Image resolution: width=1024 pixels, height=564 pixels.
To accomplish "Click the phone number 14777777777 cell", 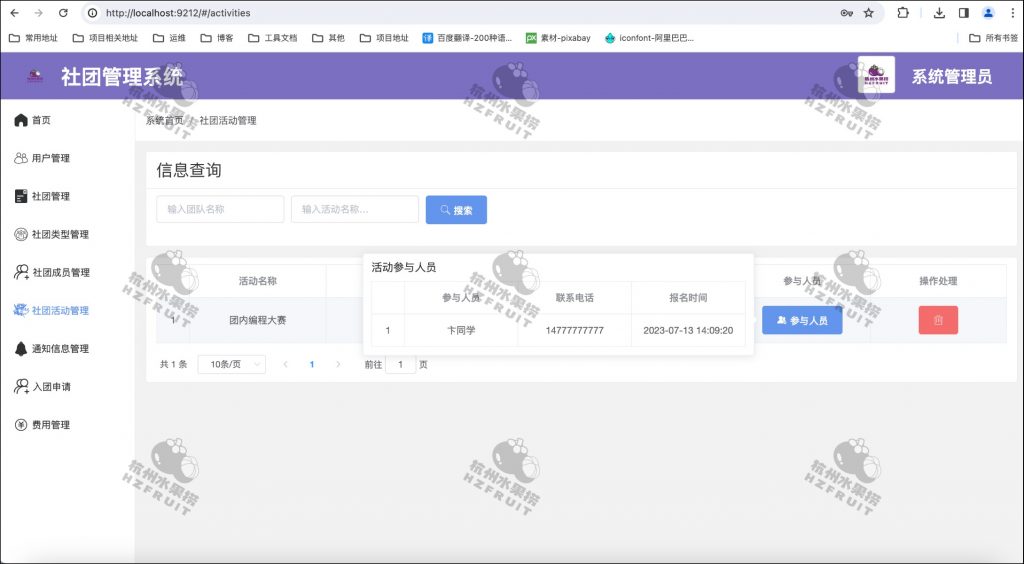I will point(574,330).
